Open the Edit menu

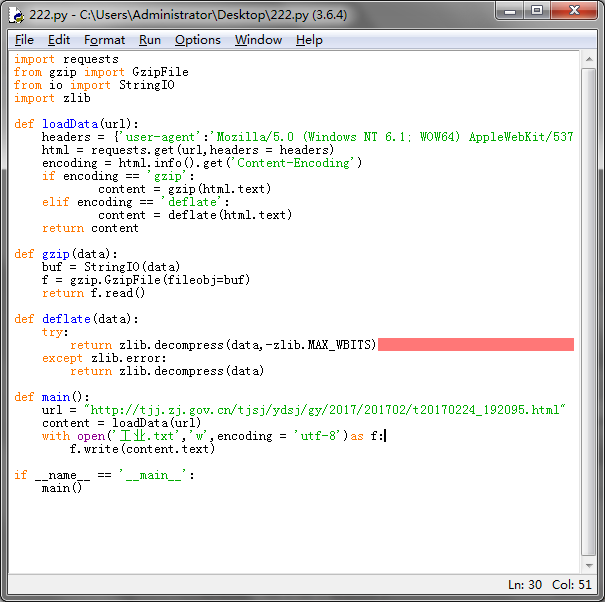coord(59,40)
